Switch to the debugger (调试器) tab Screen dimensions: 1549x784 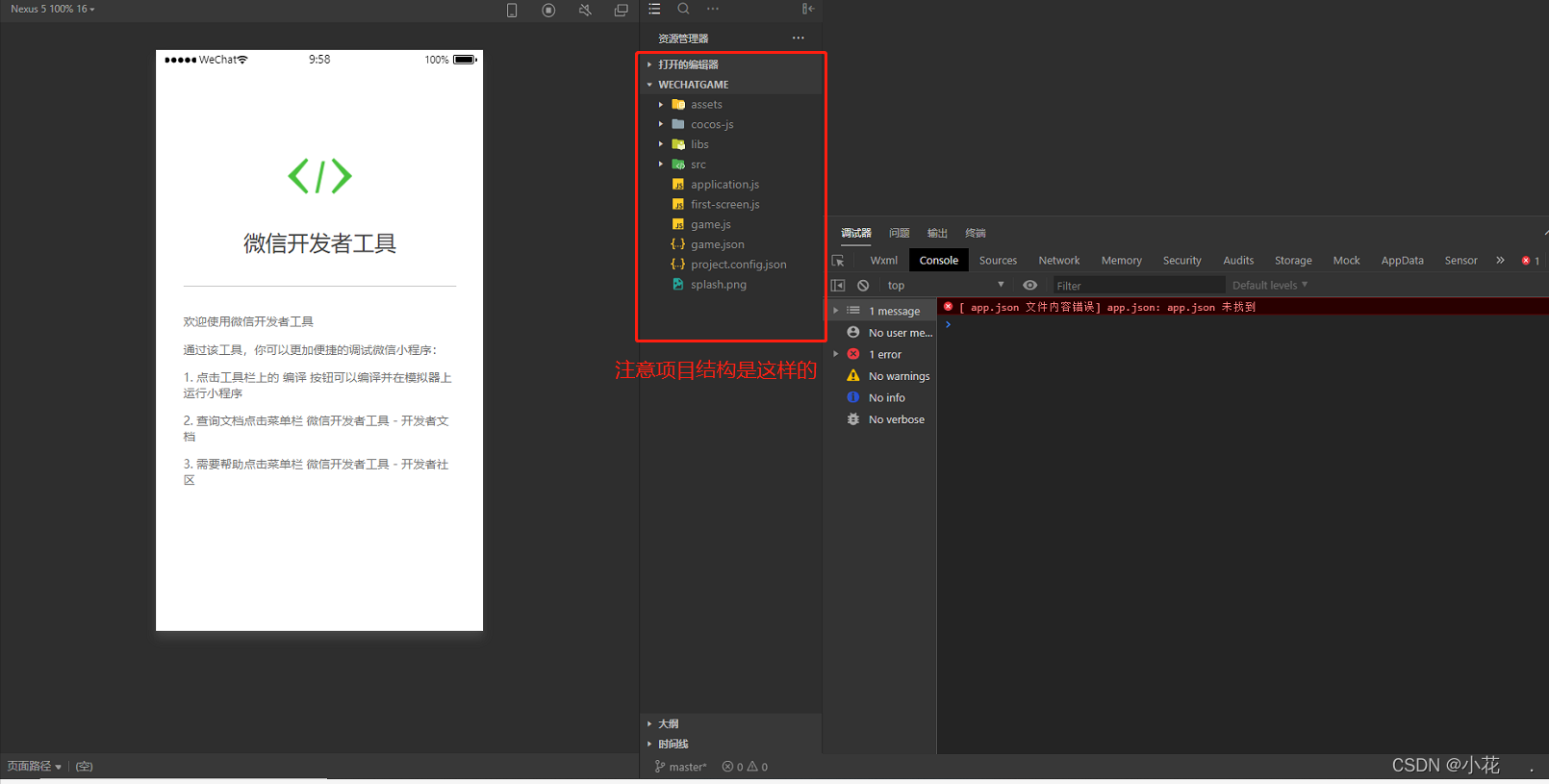click(x=856, y=233)
